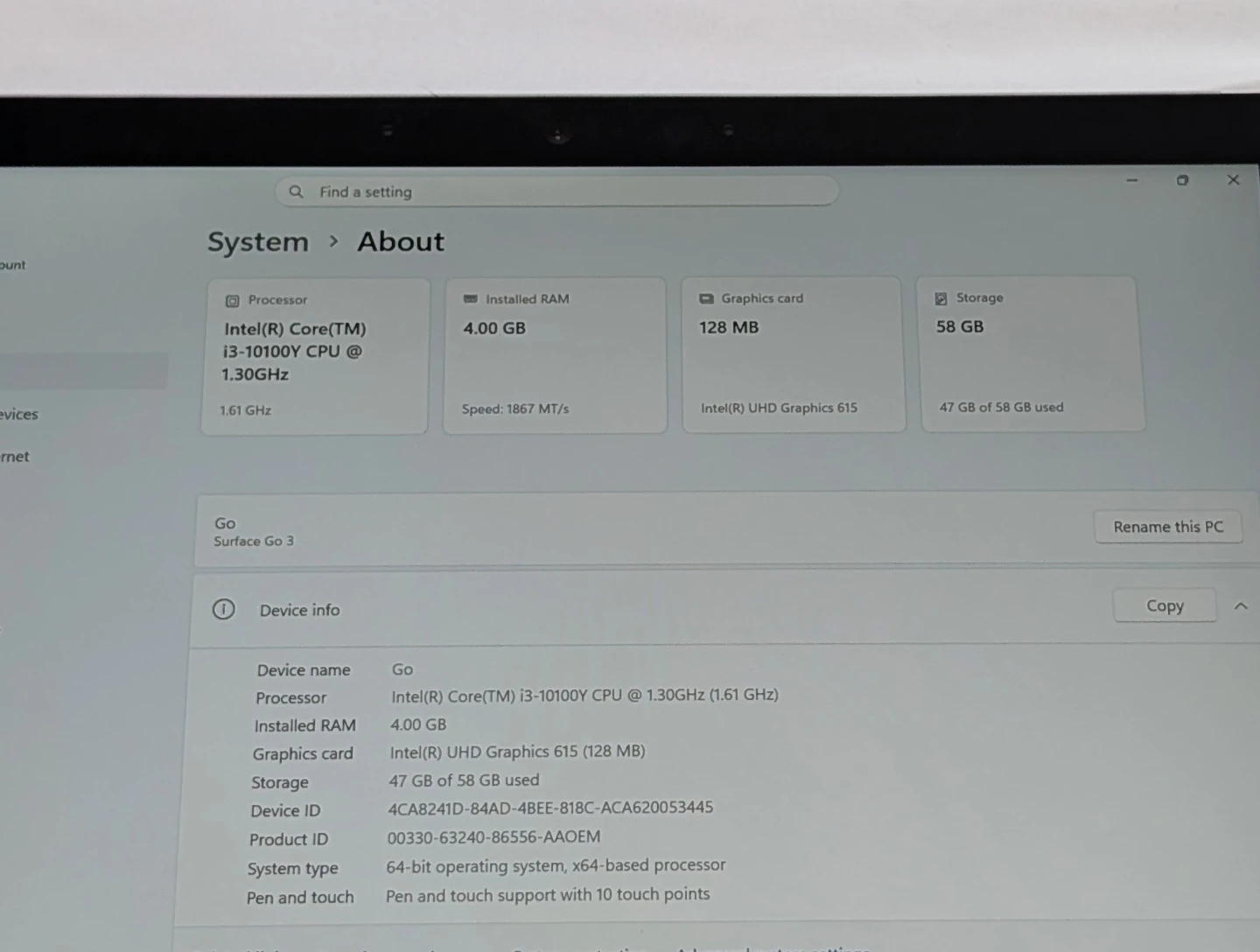Viewport: 1260px width, 952px height.
Task: Click the search magnifier icon
Action: 296,192
